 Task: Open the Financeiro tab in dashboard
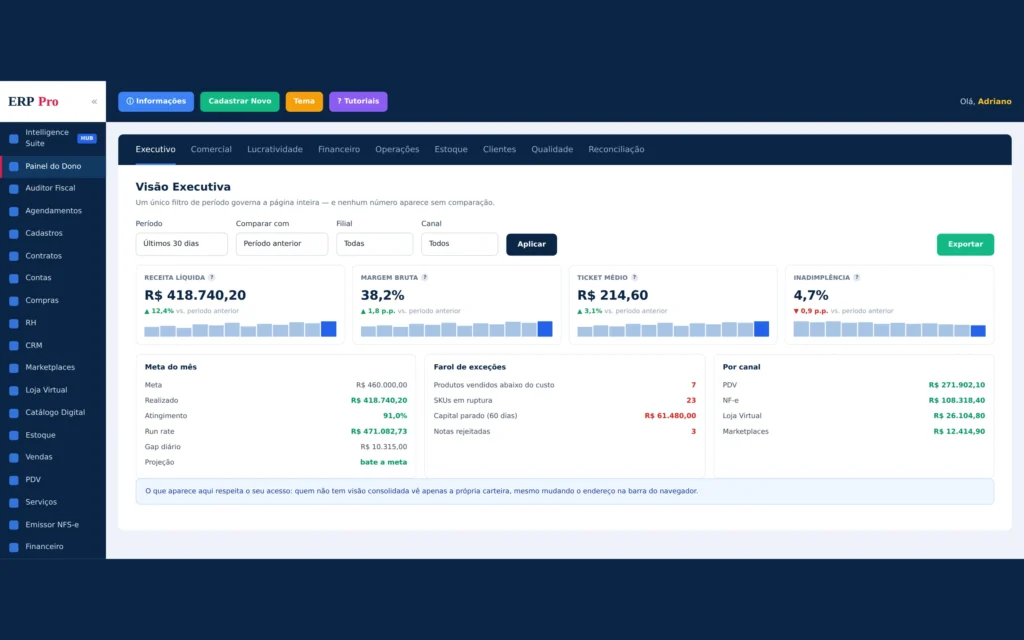pyautogui.click(x=339, y=150)
